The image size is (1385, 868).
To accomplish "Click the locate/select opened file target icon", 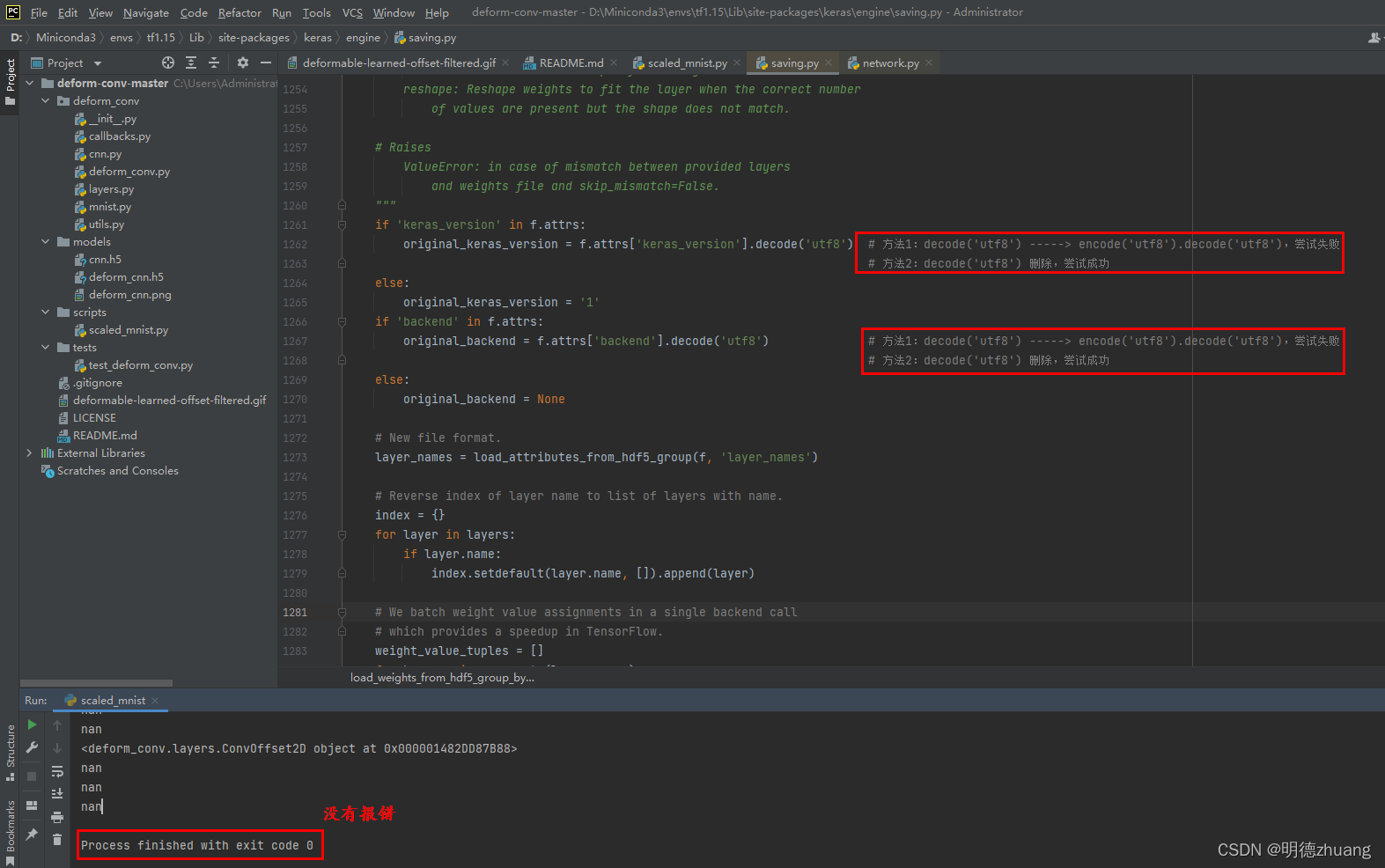I will pyautogui.click(x=168, y=63).
